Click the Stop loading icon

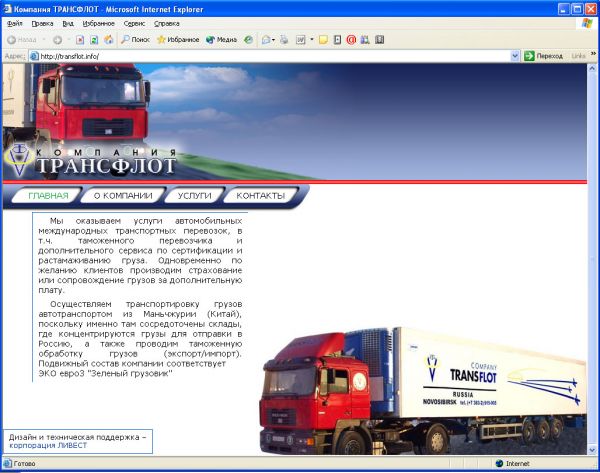click(80, 40)
